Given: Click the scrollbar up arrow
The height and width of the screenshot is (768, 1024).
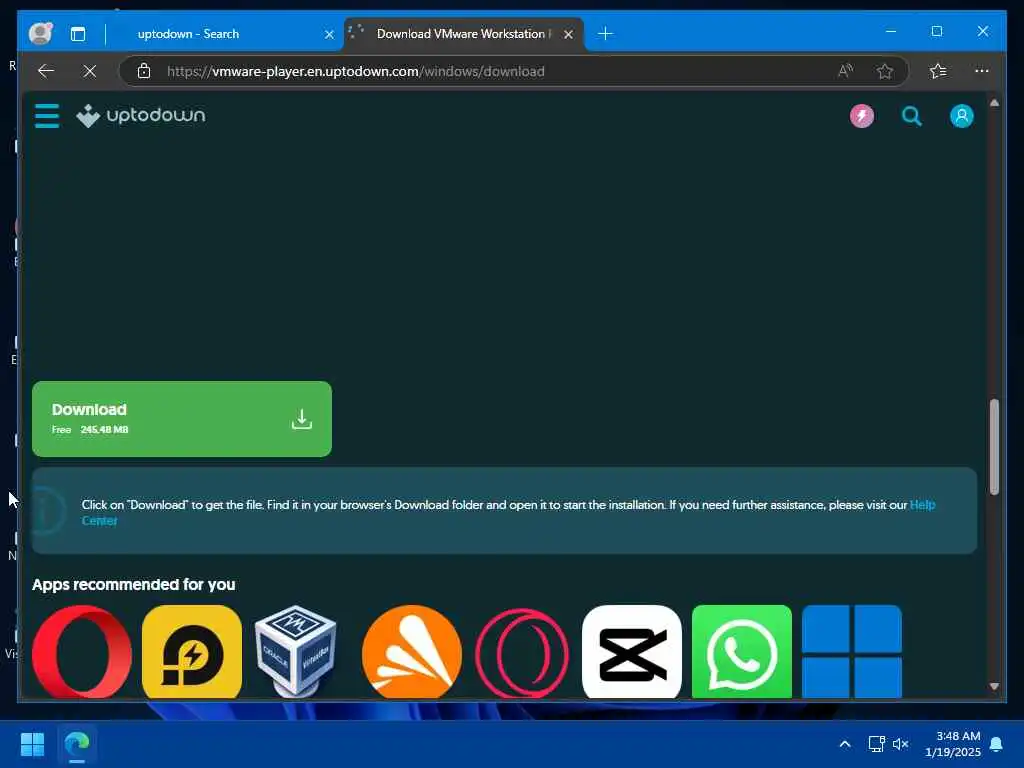Looking at the screenshot, I should pos(994,103).
